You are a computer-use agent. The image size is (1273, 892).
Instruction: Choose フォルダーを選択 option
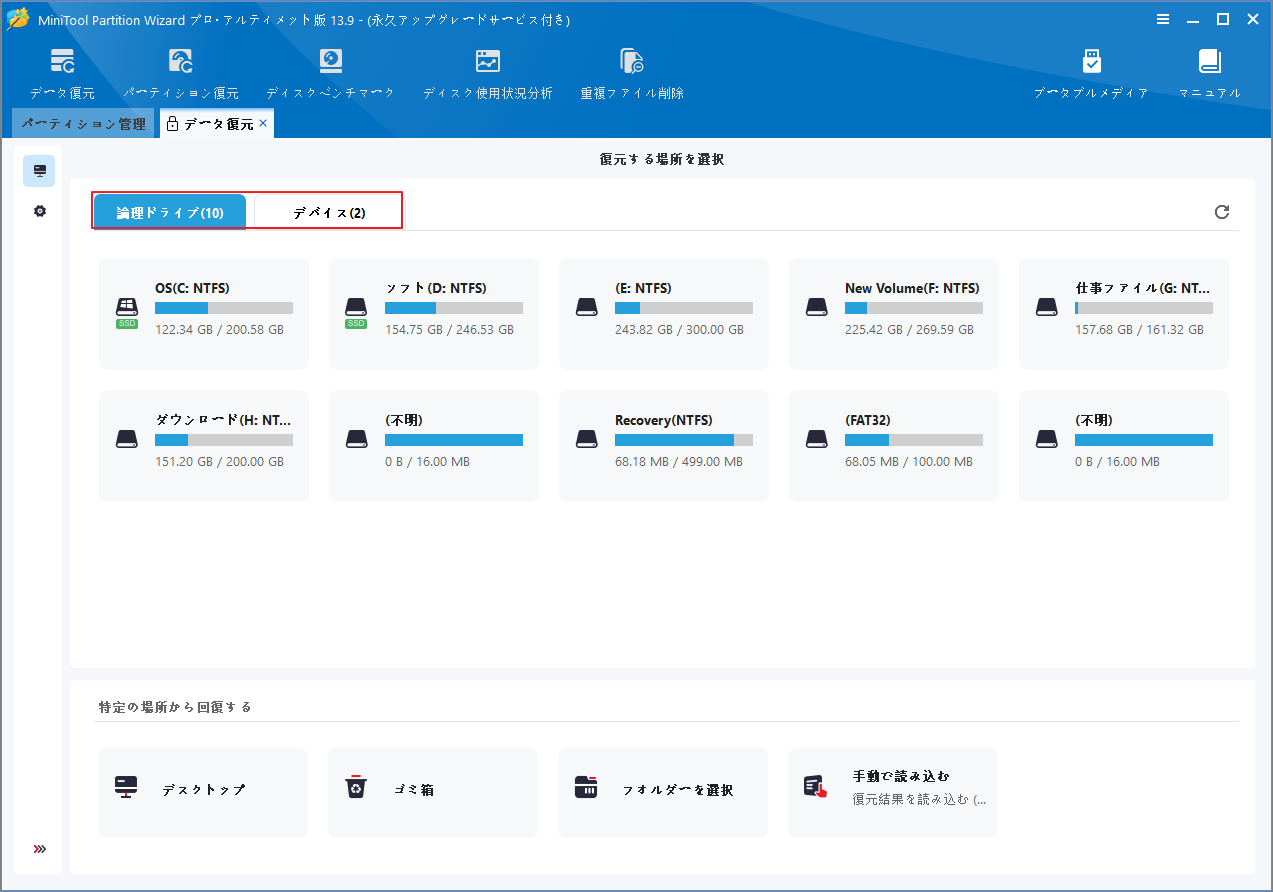pos(663,792)
